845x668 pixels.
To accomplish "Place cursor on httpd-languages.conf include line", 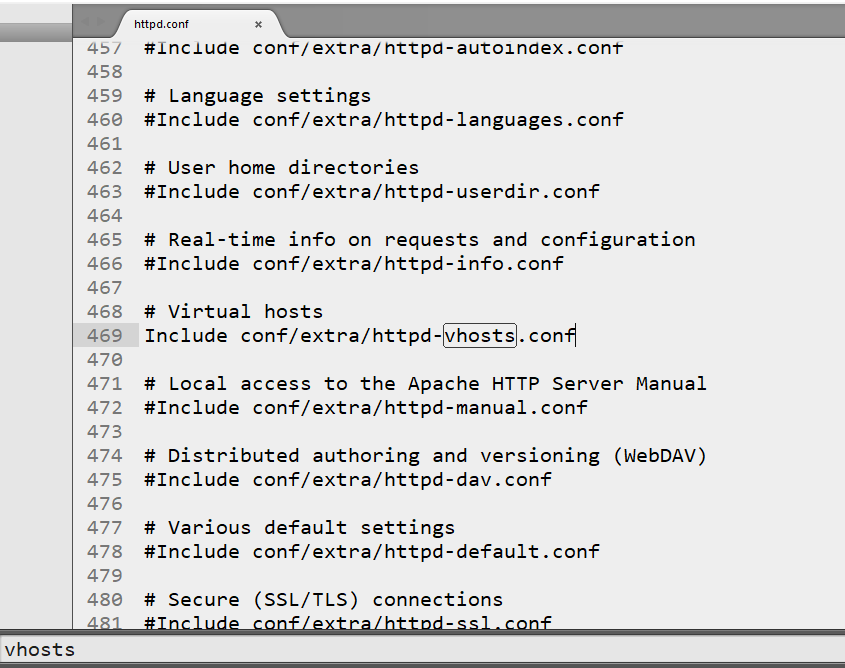I will (384, 120).
